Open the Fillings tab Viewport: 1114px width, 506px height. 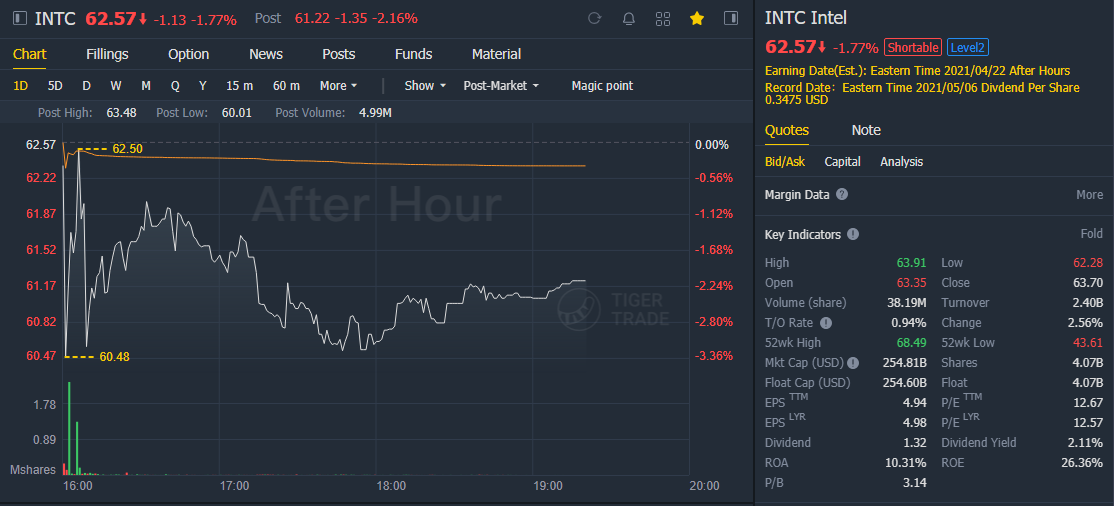[107, 54]
